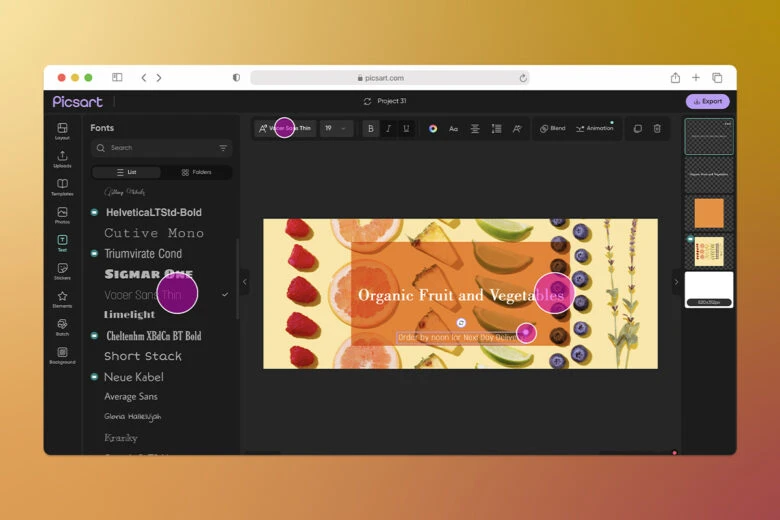Go forward in the browser
780x520 pixels.
click(159, 78)
